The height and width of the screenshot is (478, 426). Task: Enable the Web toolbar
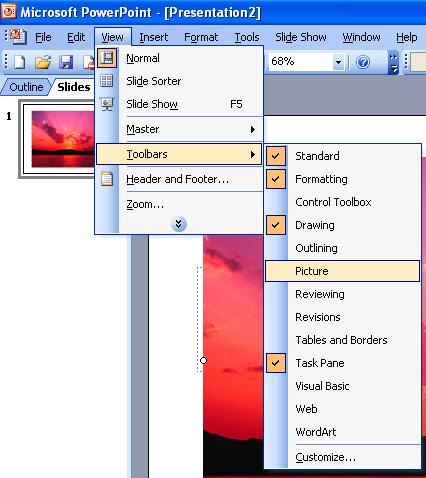[343, 409]
